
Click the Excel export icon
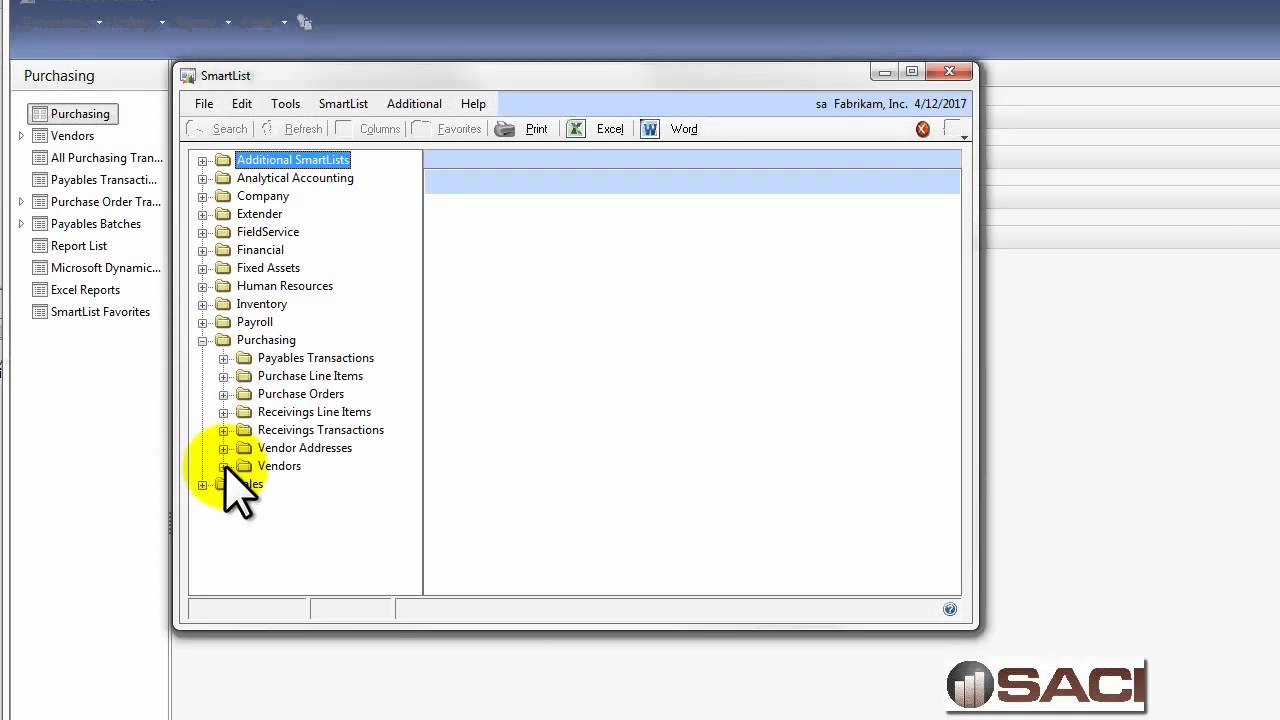click(x=576, y=129)
